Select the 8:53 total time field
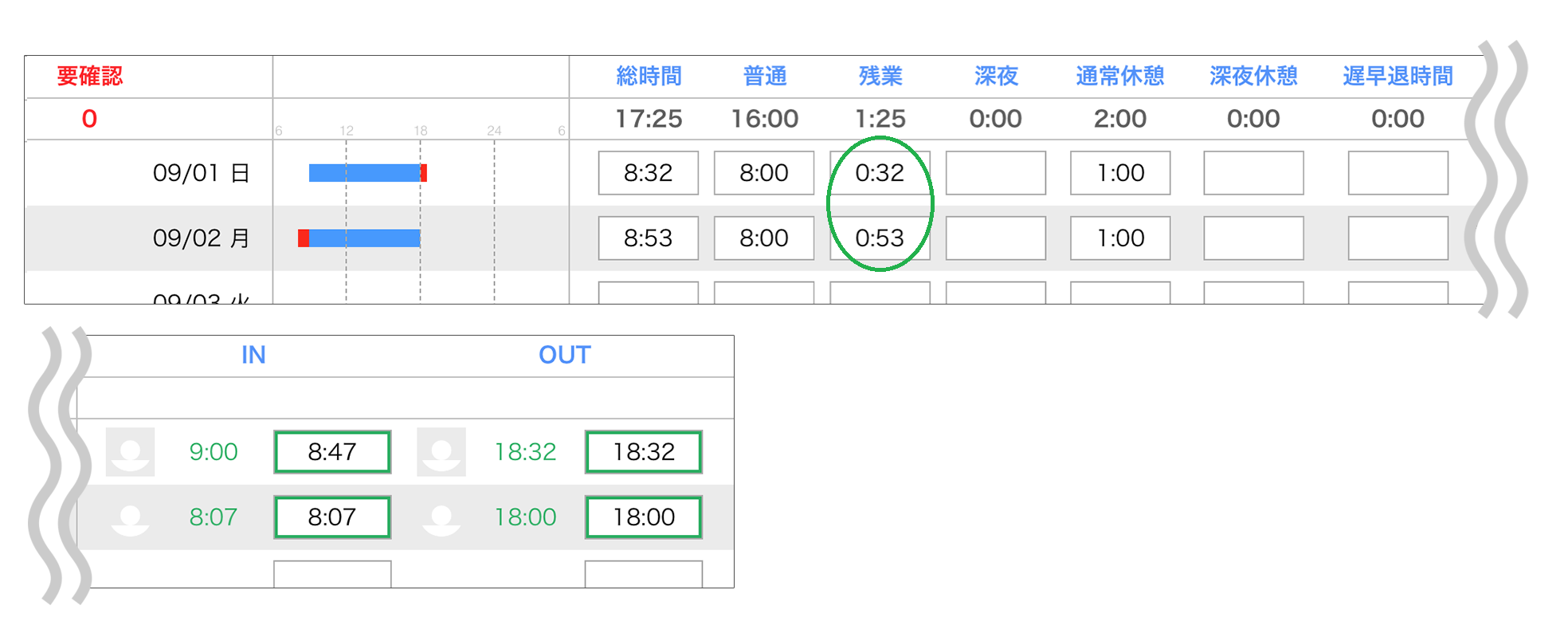Screen dimensions: 1568x641 [x=649, y=238]
